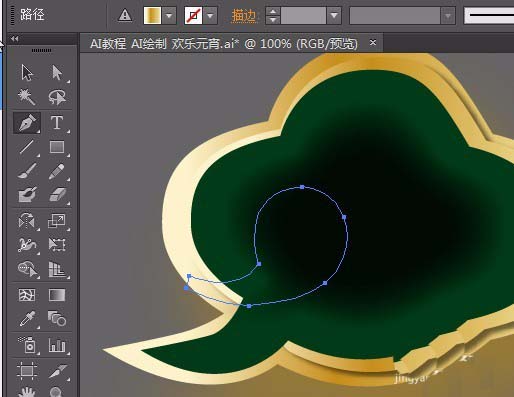Select the Rectangle tool
This screenshot has width=514, height=397.
coord(57,147)
